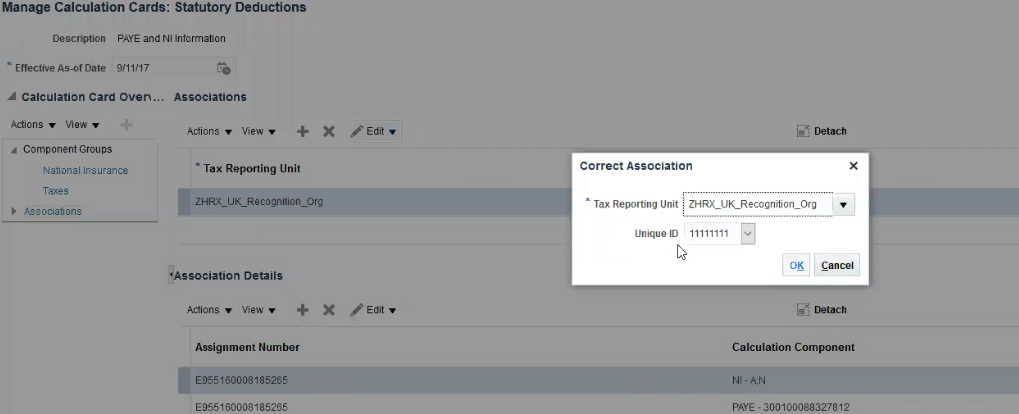Open the Tax Reporting Unit dropdown arrow

pos(844,204)
